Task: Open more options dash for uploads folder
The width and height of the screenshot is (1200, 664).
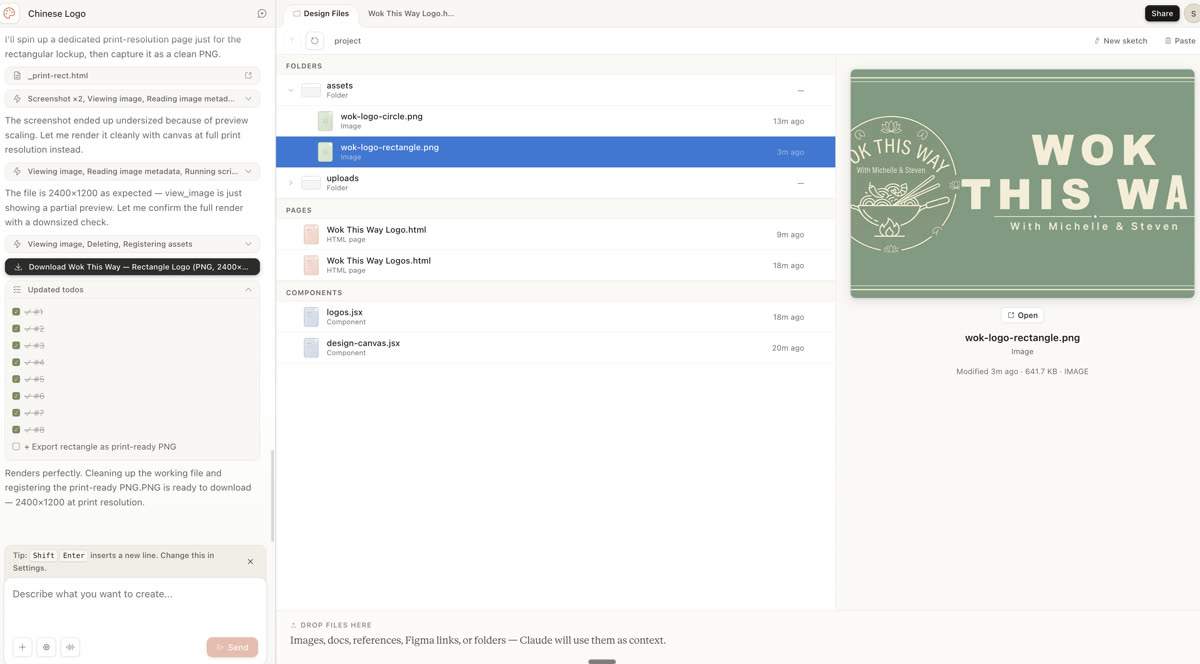Action: (801, 183)
